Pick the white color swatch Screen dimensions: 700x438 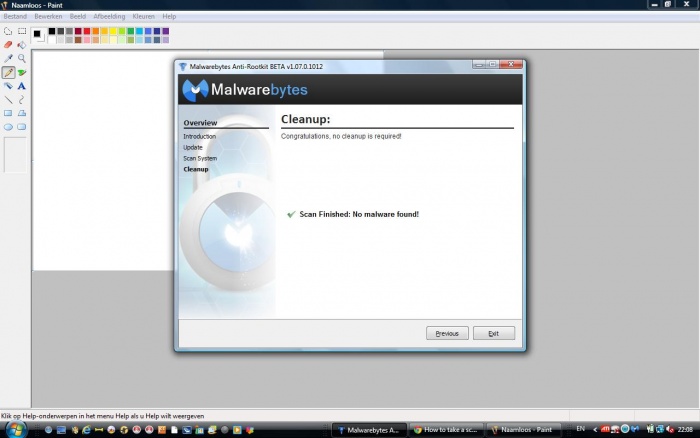[52, 40]
